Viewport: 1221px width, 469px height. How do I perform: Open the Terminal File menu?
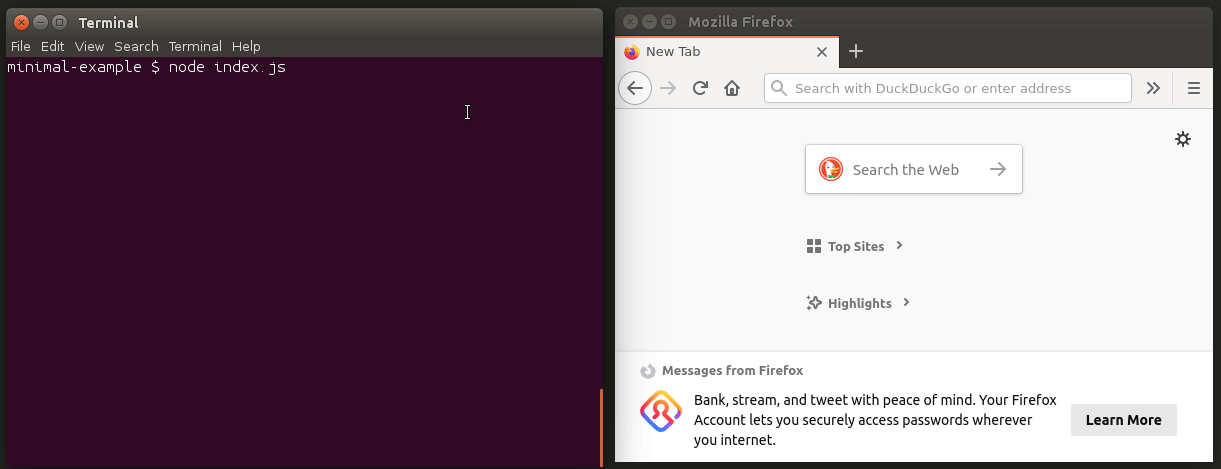[20, 46]
